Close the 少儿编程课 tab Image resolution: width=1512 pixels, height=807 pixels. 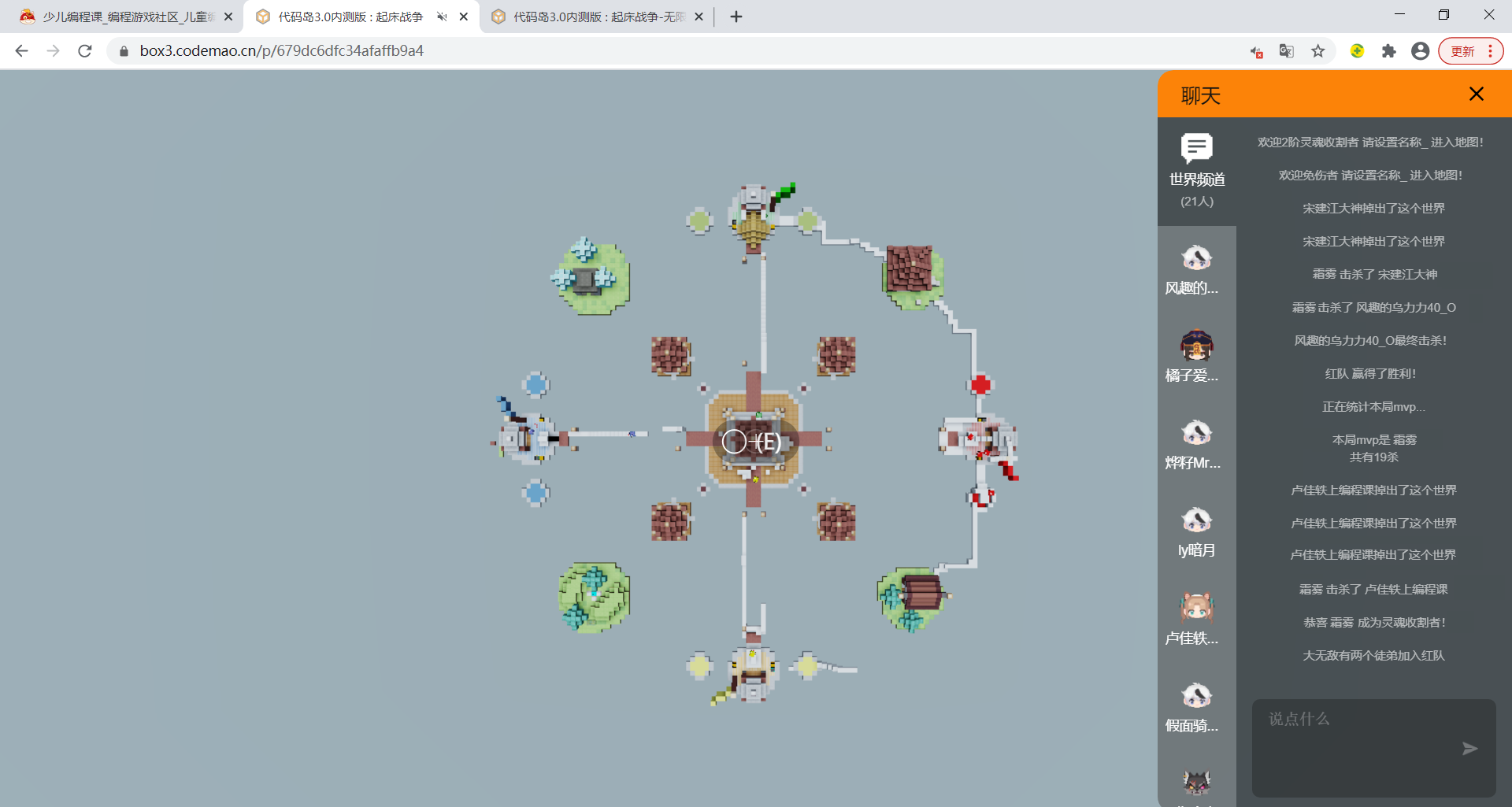pyautogui.click(x=228, y=17)
